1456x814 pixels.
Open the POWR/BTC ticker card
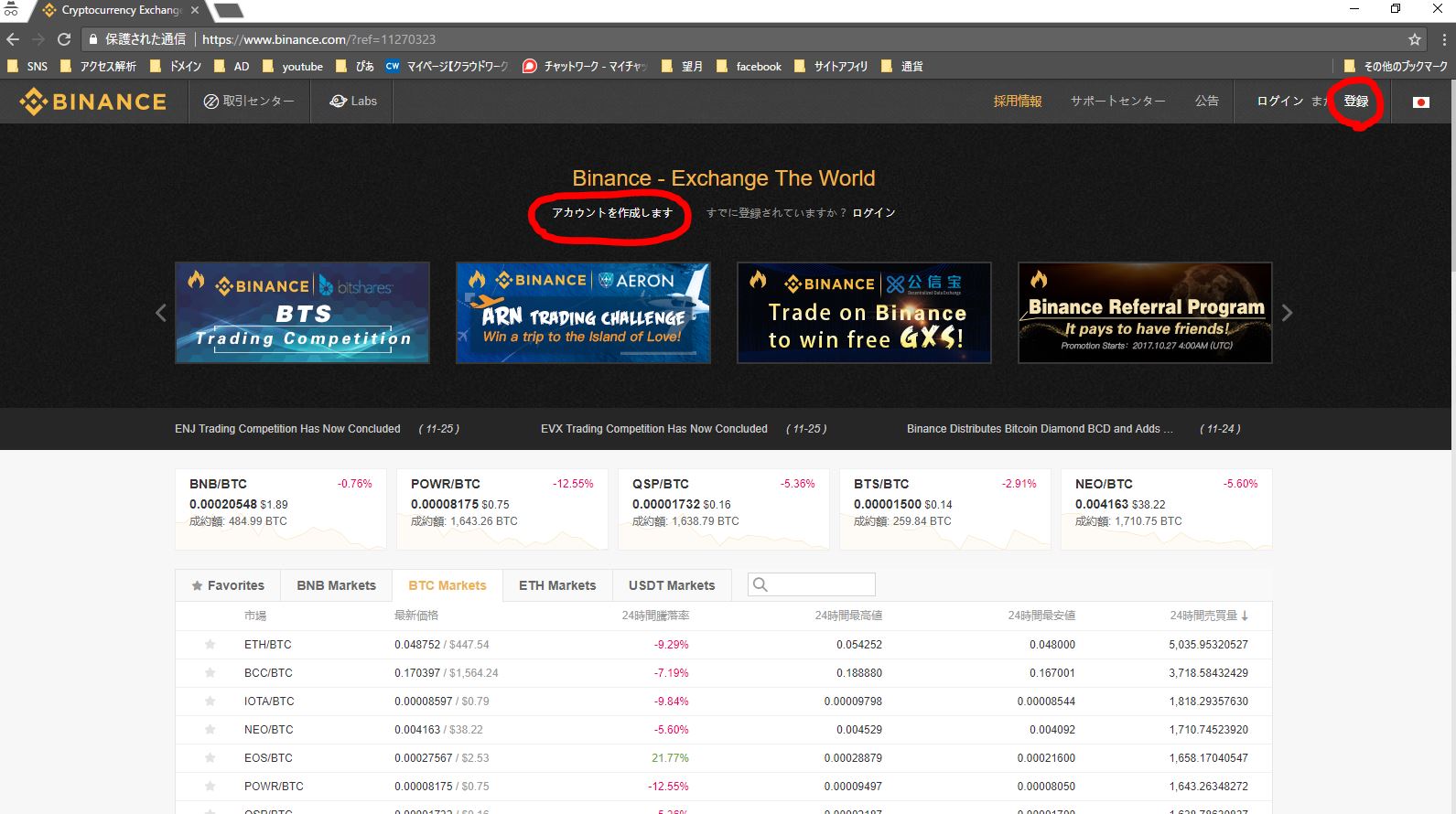click(502, 509)
